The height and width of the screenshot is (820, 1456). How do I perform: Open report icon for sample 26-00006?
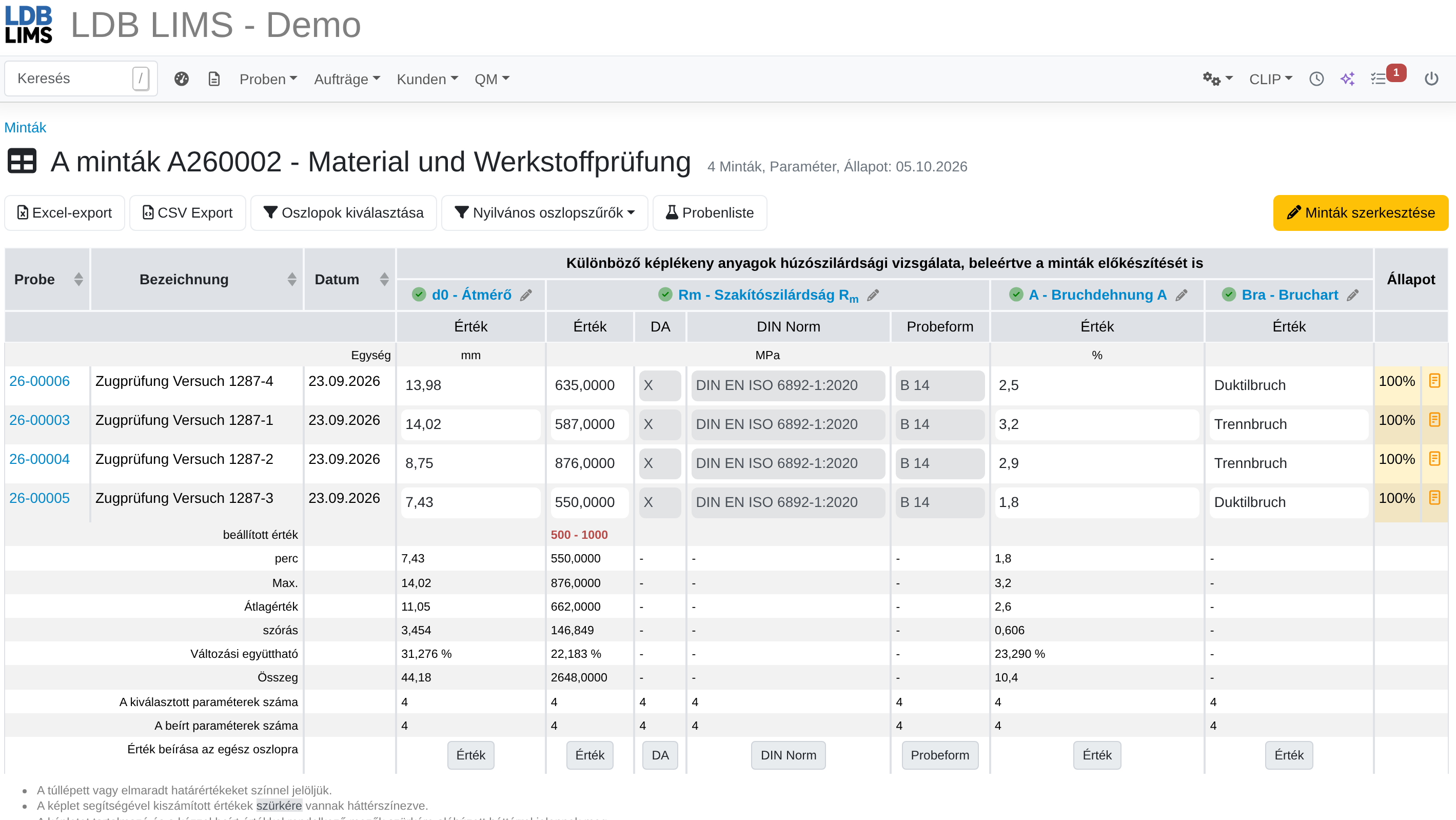click(x=1434, y=381)
